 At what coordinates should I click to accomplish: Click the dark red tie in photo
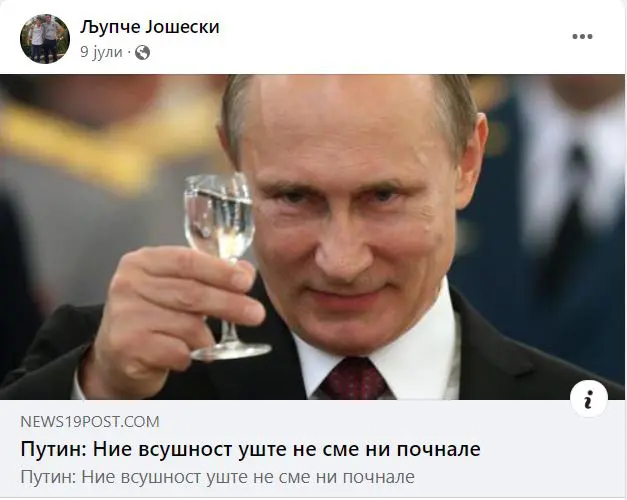353,378
